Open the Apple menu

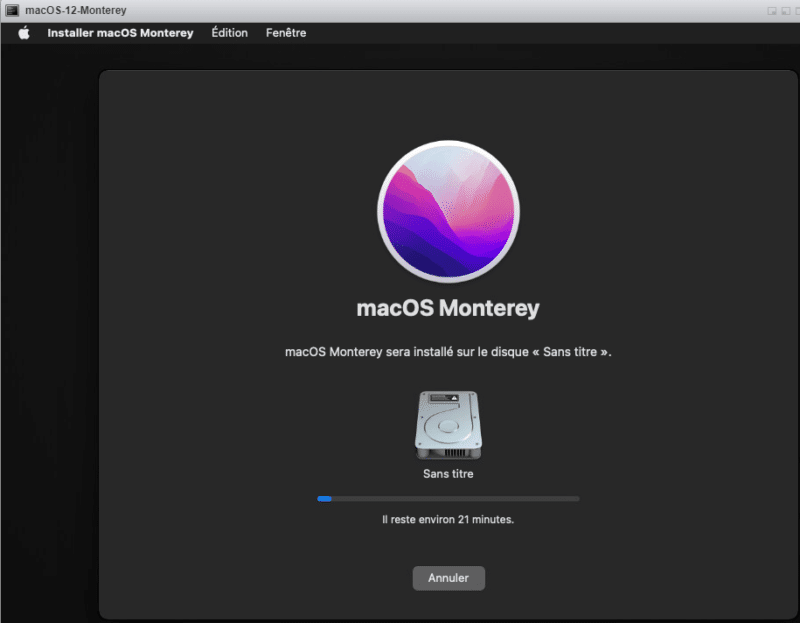pos(23,32)
